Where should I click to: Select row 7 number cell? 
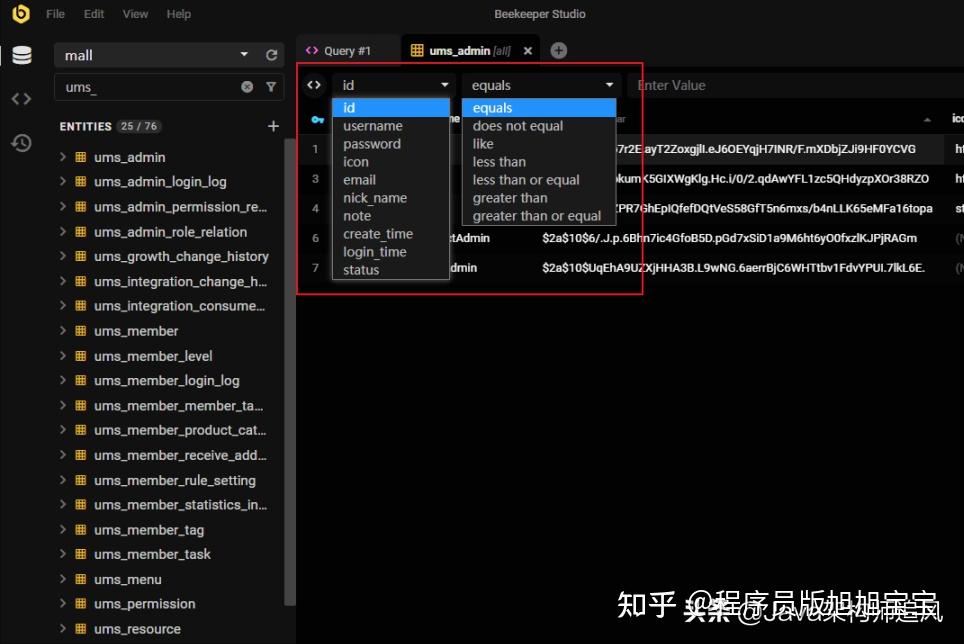[315, 268]
